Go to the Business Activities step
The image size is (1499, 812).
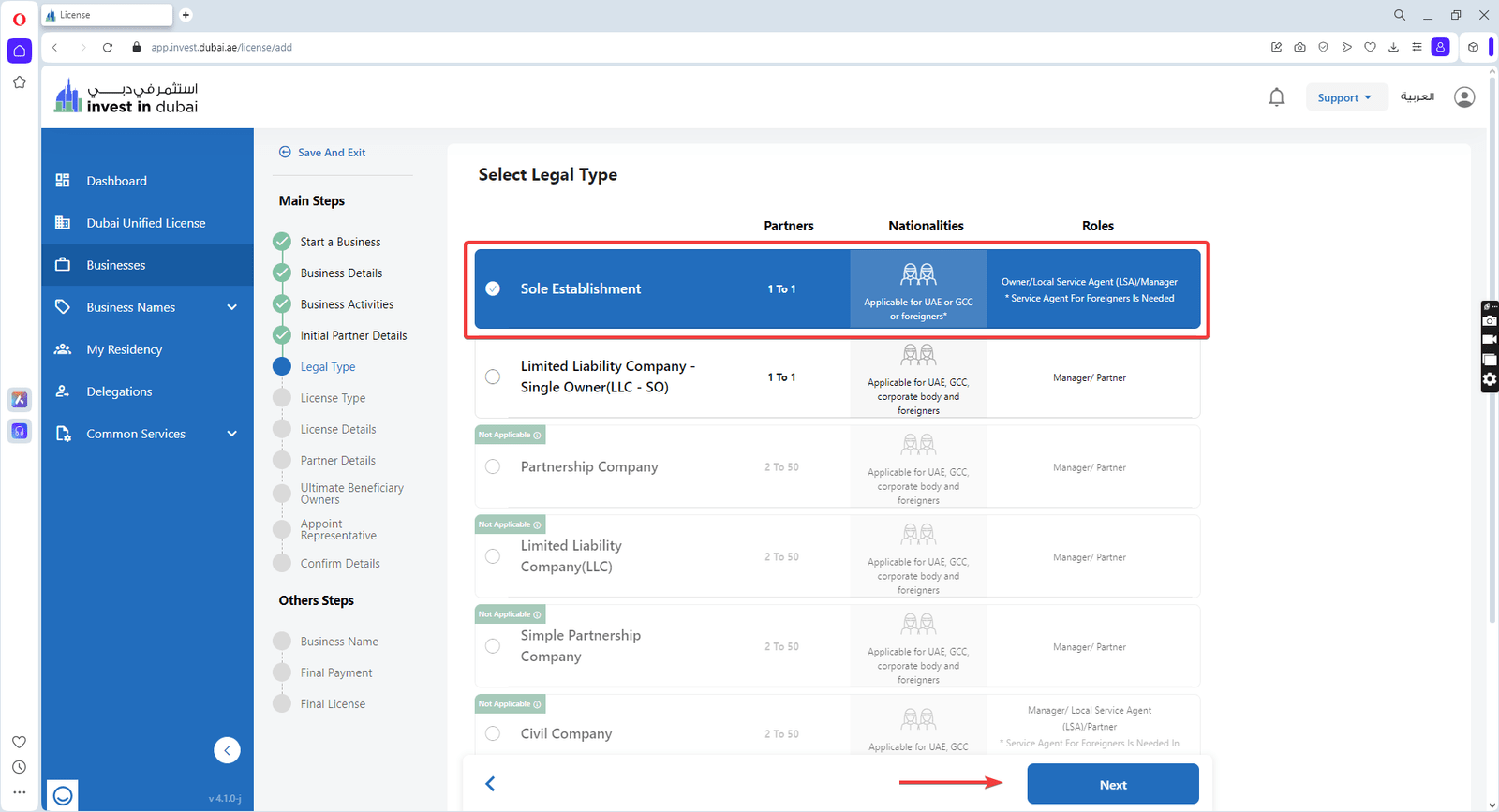(x=347, y=304)
